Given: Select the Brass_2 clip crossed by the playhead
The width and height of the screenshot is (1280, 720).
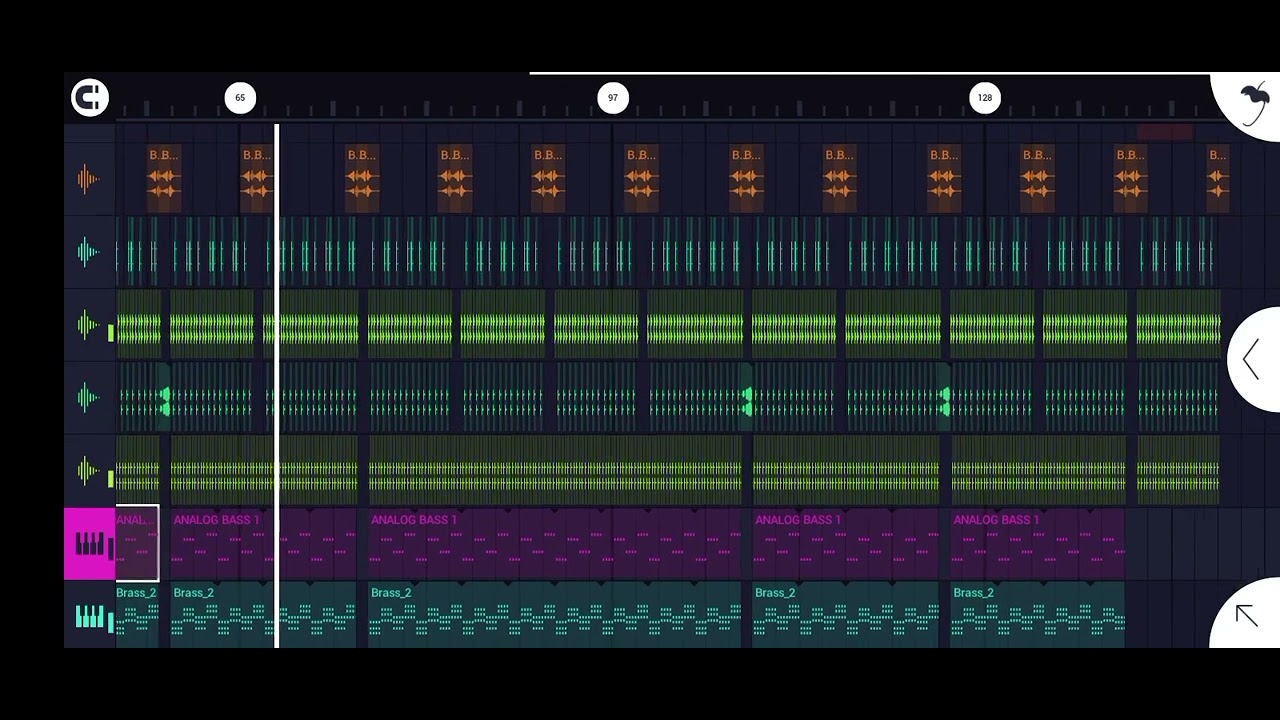Looking at the screenshot, I should pyautogui.click(x=264, y=615).
